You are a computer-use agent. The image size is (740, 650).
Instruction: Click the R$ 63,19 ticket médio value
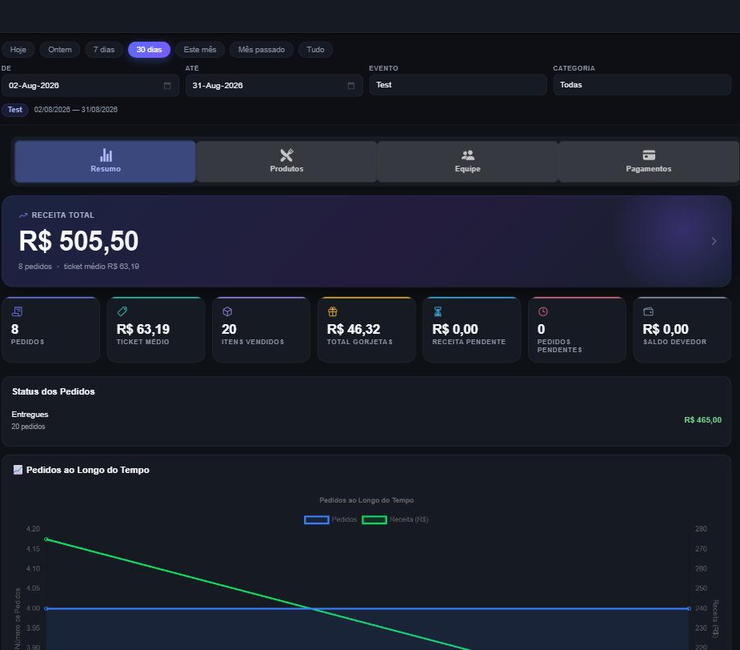click(x=143, y=329)
